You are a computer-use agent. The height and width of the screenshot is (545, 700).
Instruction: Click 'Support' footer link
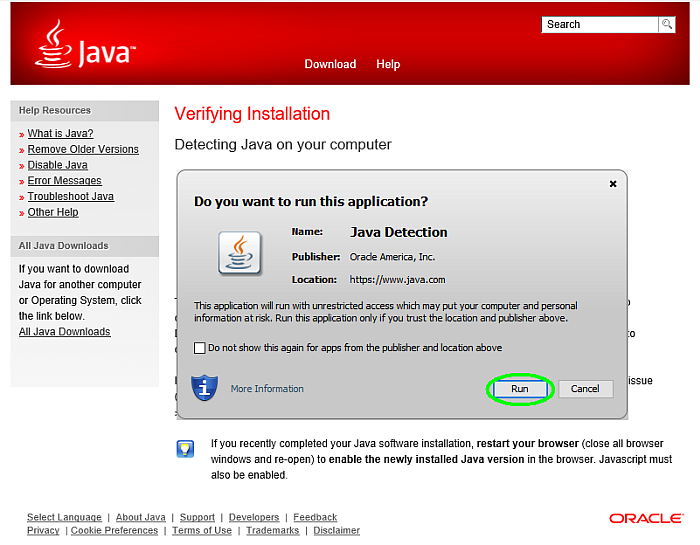click(197, 517)
